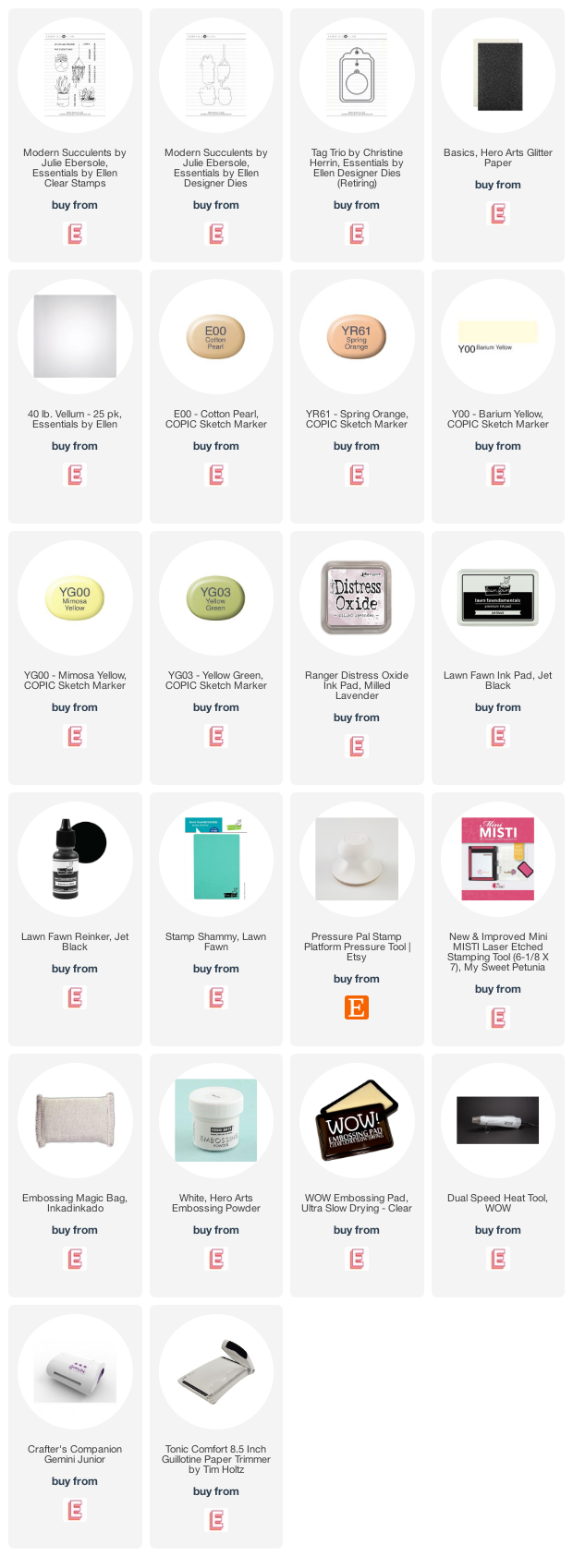Click the Lawn Fawn Reinker, Jet Black title
The image size is (573, 1568).
[75, 942]
